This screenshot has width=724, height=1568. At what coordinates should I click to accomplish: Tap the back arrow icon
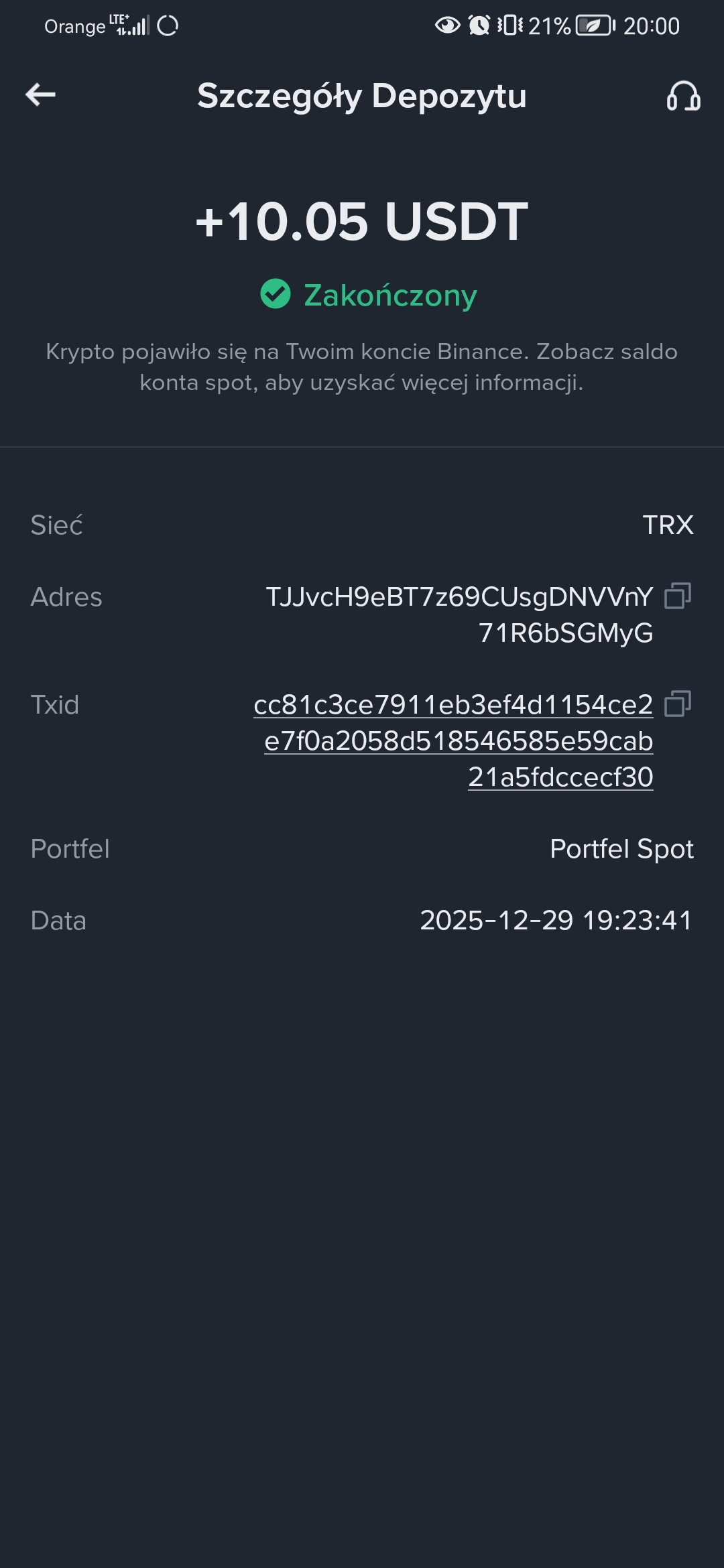[x=40, y=94]
